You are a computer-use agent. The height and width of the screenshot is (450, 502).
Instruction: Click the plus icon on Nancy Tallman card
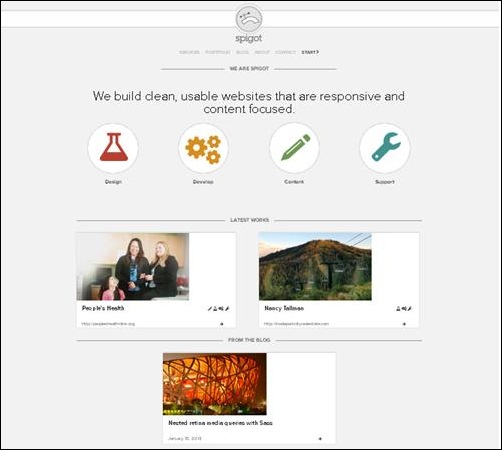(404, 324)
